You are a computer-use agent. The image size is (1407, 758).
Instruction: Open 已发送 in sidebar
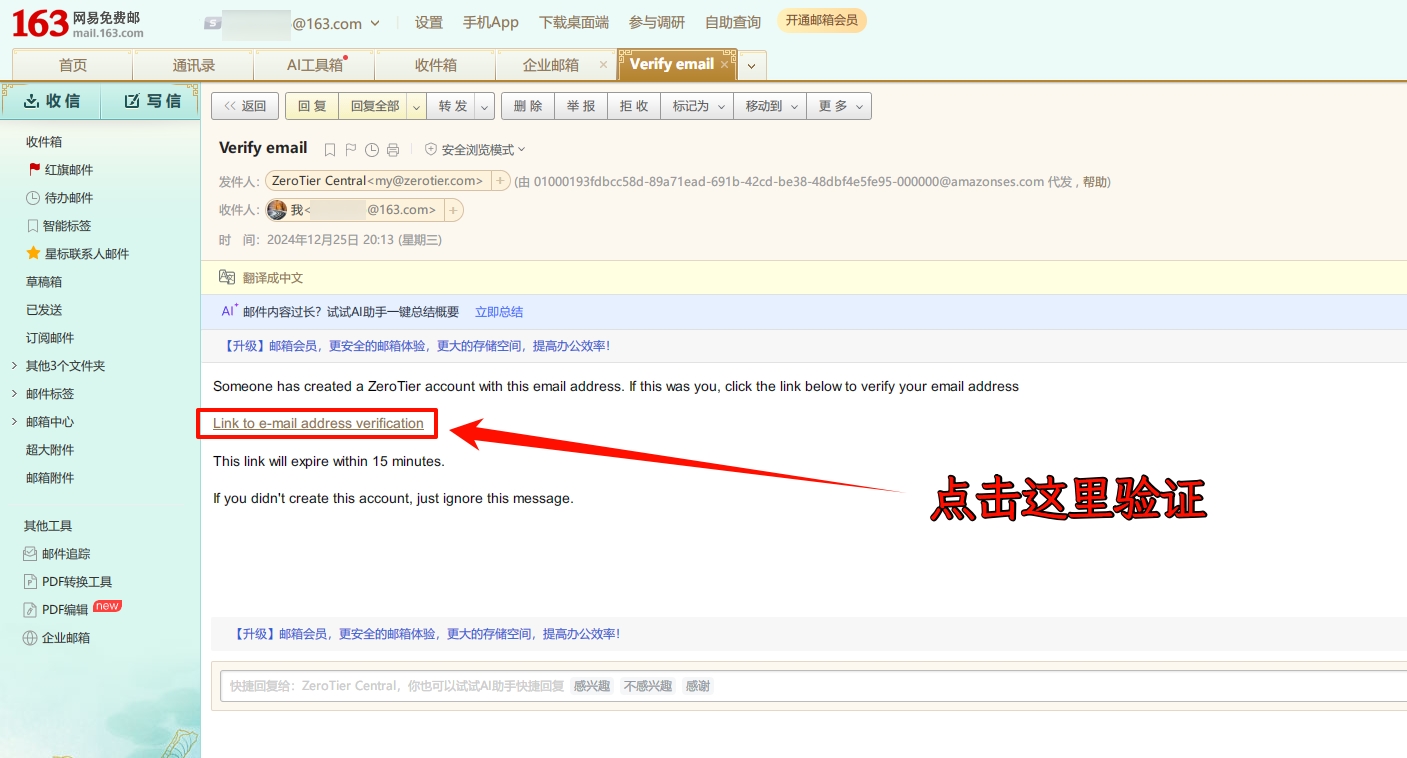point(44,310)
